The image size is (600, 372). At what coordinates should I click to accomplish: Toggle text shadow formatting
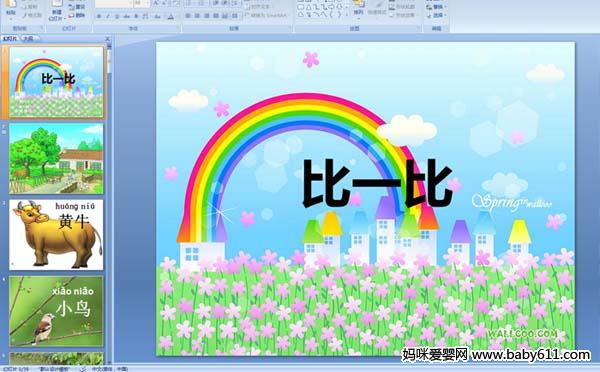pos(136,16)
